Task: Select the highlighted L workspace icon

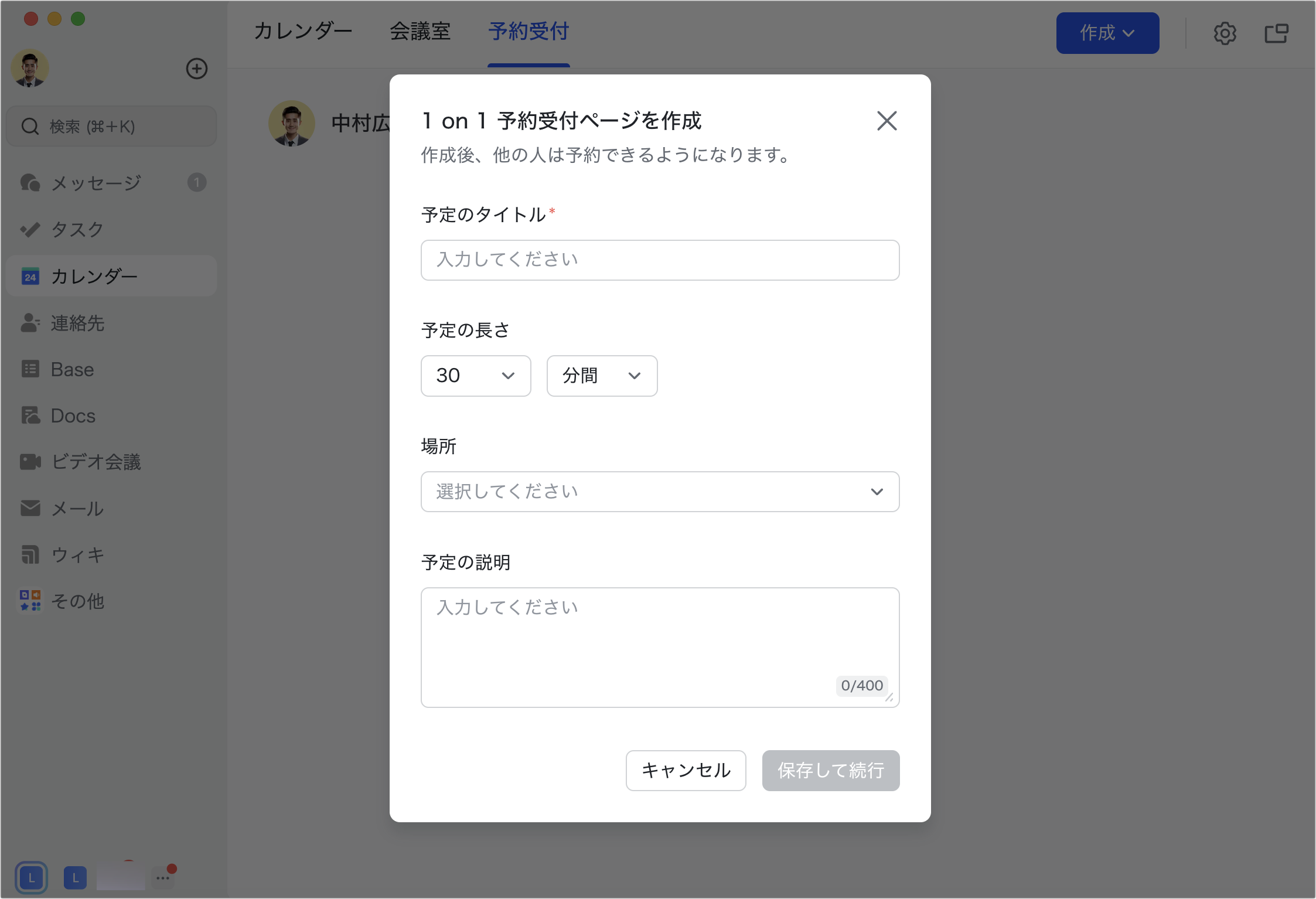Action: click(x=32, y=877)
